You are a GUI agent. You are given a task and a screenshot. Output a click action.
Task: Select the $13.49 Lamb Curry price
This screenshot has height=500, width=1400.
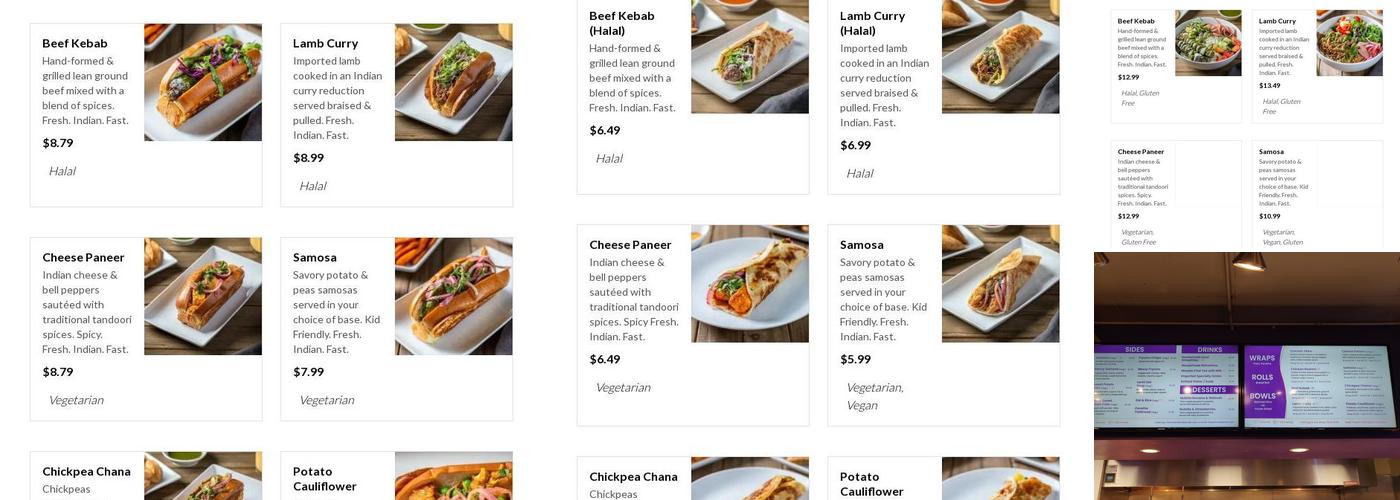click(x=1269, y=85)
